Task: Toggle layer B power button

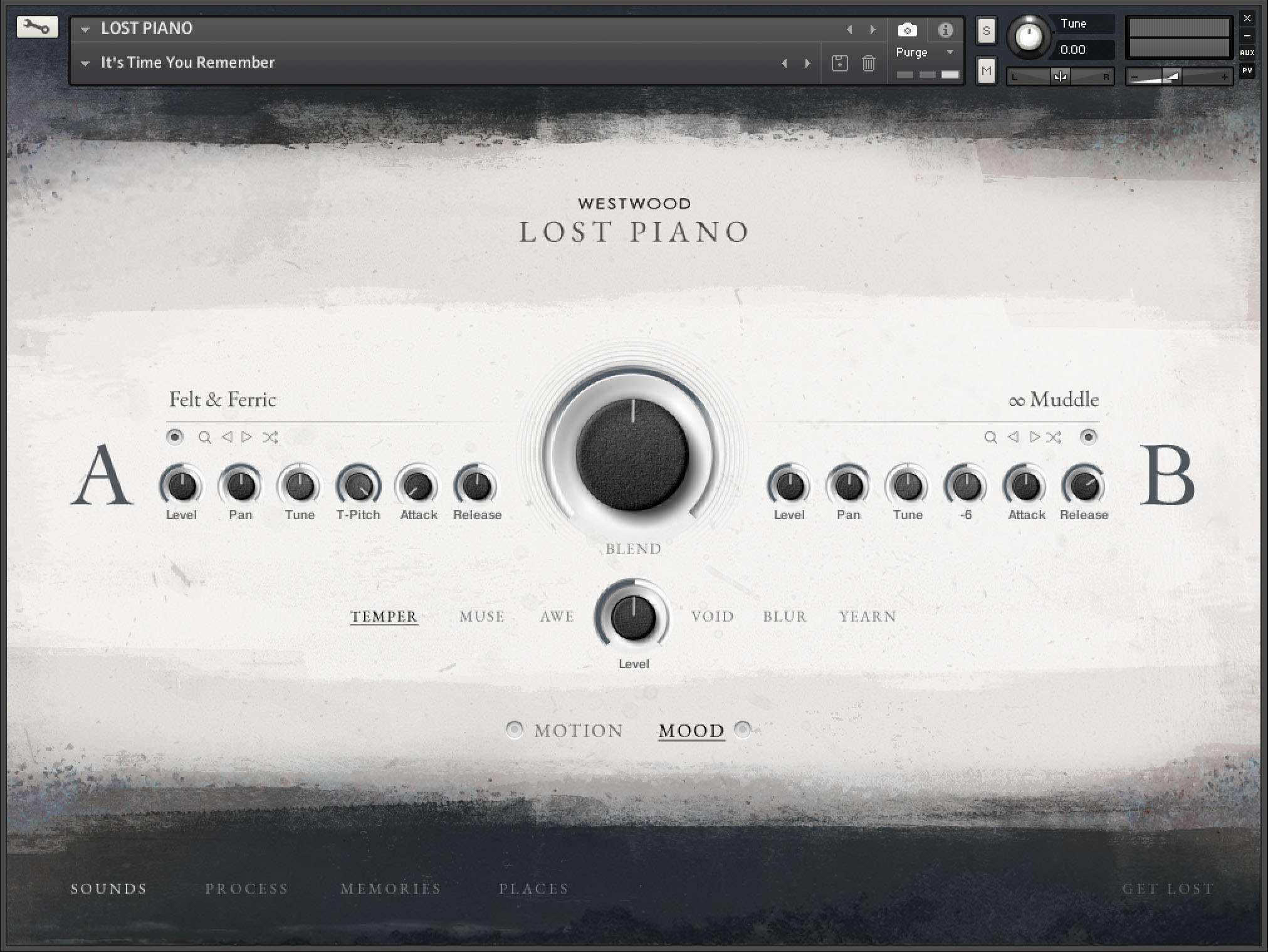Action: (1089, 437)
